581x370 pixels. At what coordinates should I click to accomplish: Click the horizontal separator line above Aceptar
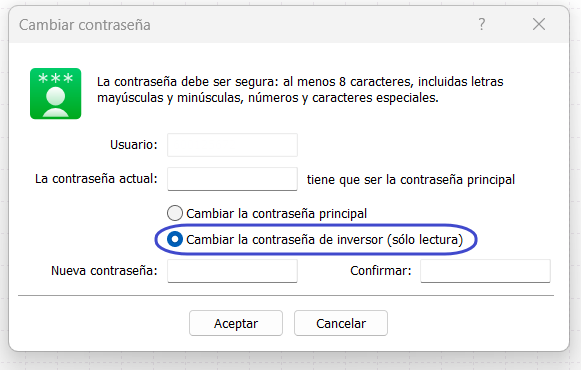(286, 296)
